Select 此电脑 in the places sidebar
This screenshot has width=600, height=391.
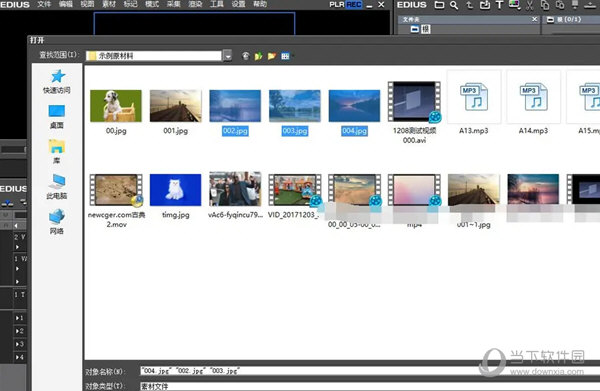57,187
